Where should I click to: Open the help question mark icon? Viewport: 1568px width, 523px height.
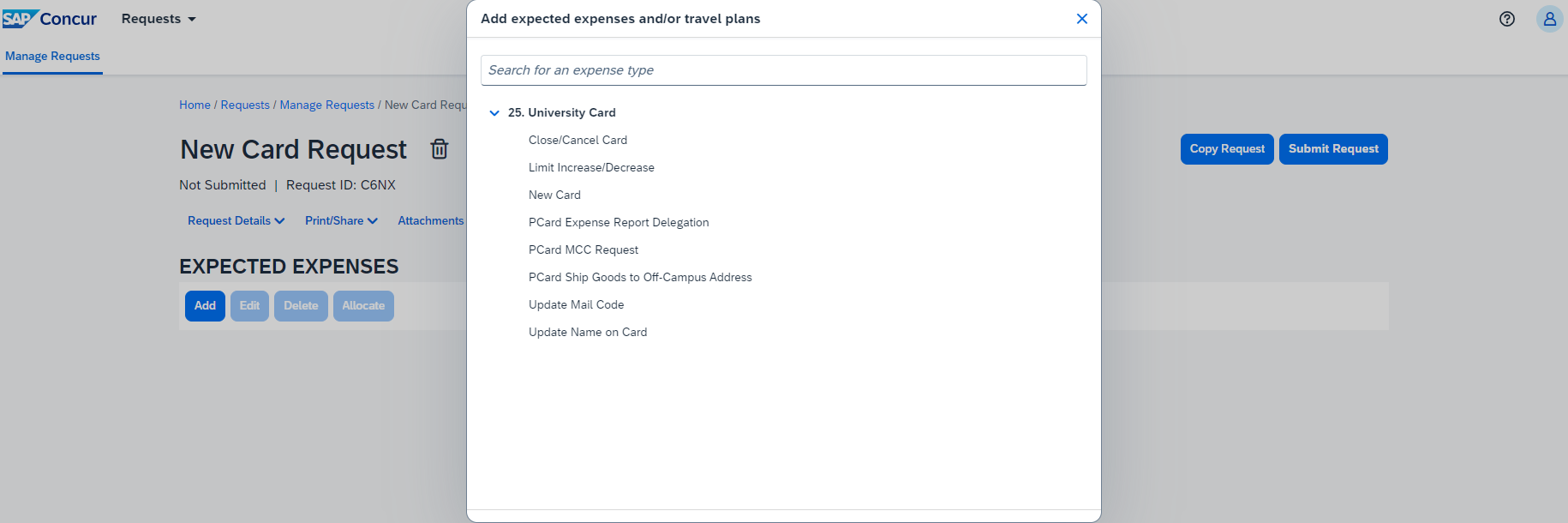[1507, 19]
